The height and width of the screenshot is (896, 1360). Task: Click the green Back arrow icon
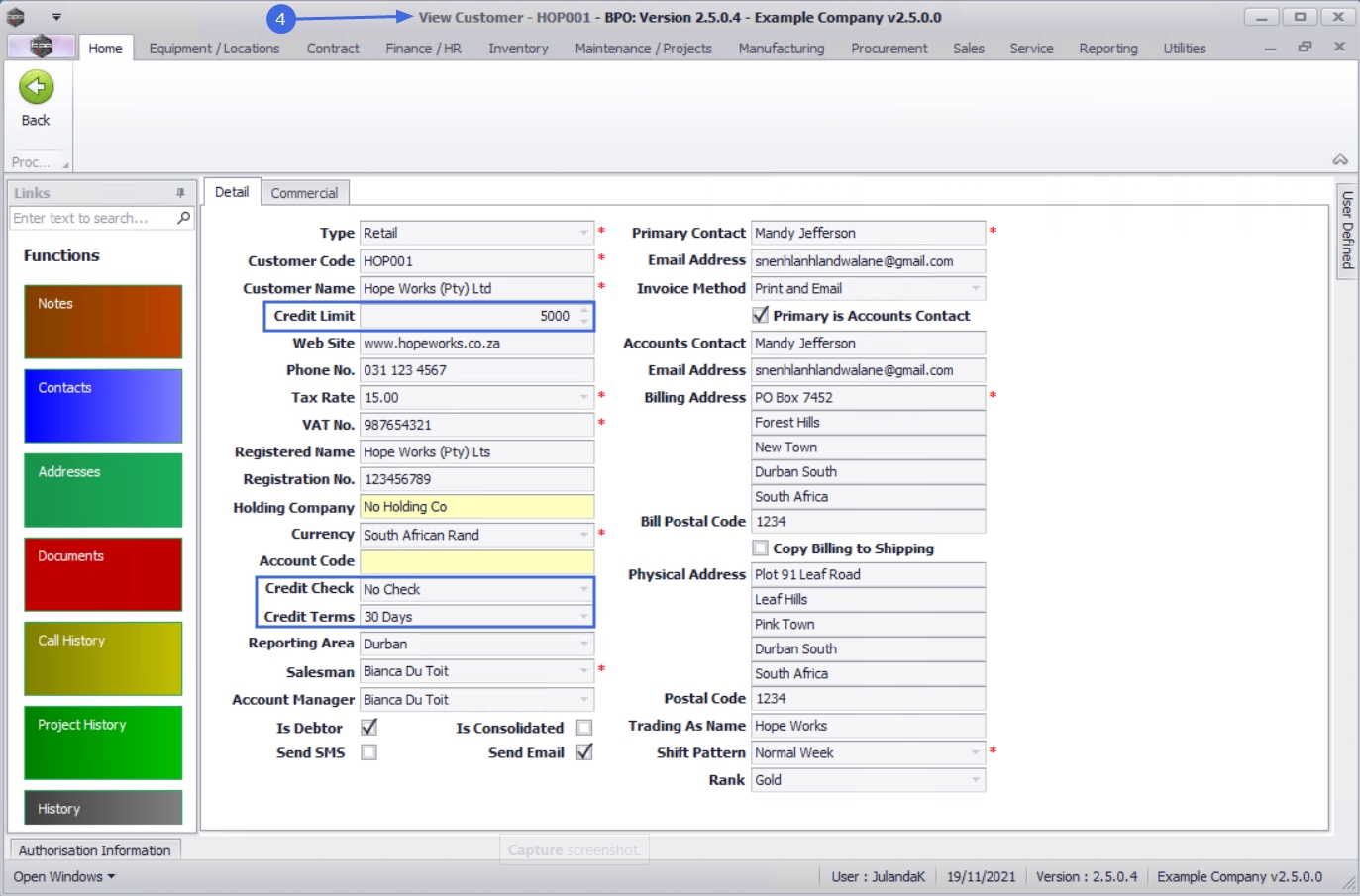click(36, 88)
